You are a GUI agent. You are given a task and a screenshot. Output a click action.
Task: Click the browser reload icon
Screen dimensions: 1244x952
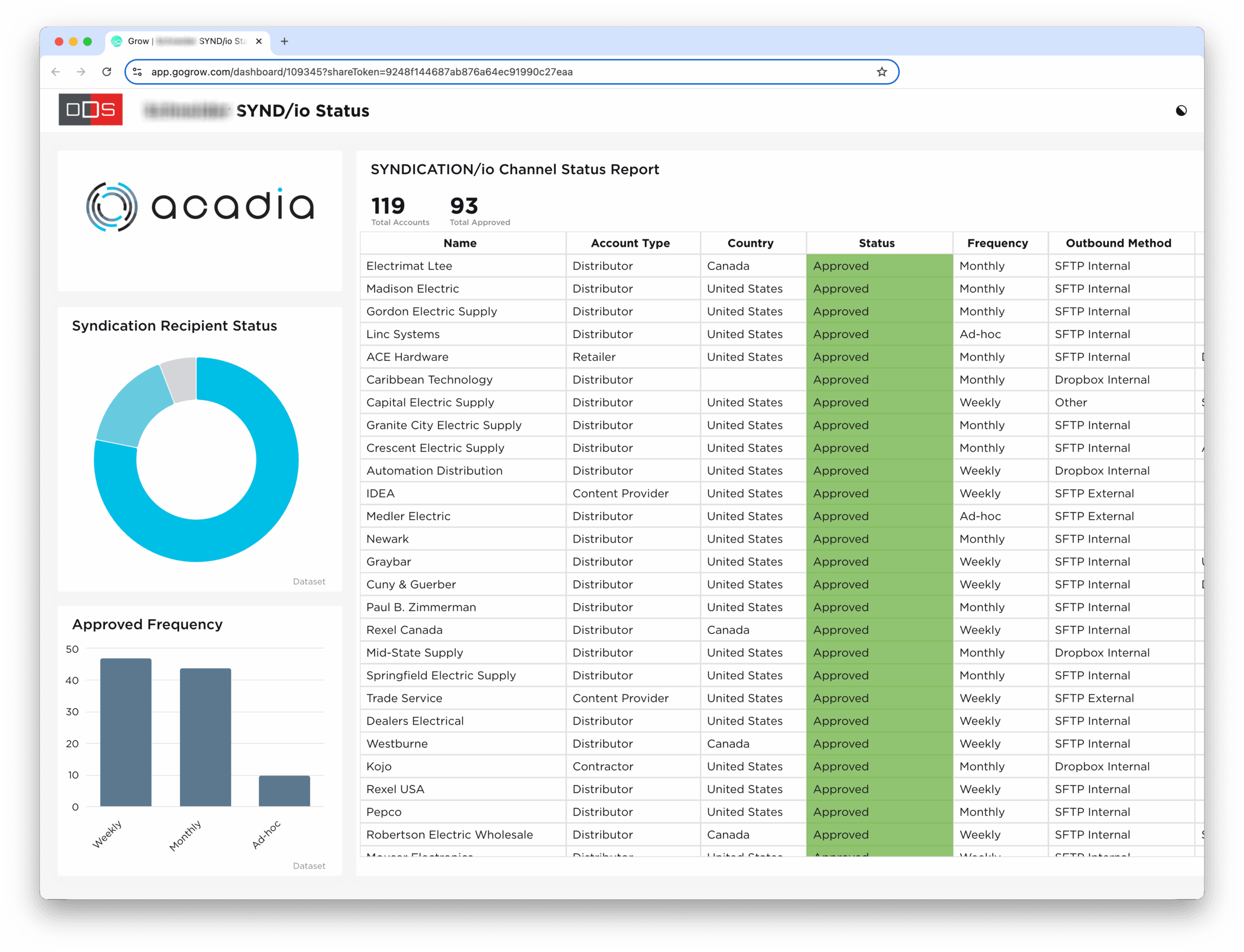coord(106,72)
